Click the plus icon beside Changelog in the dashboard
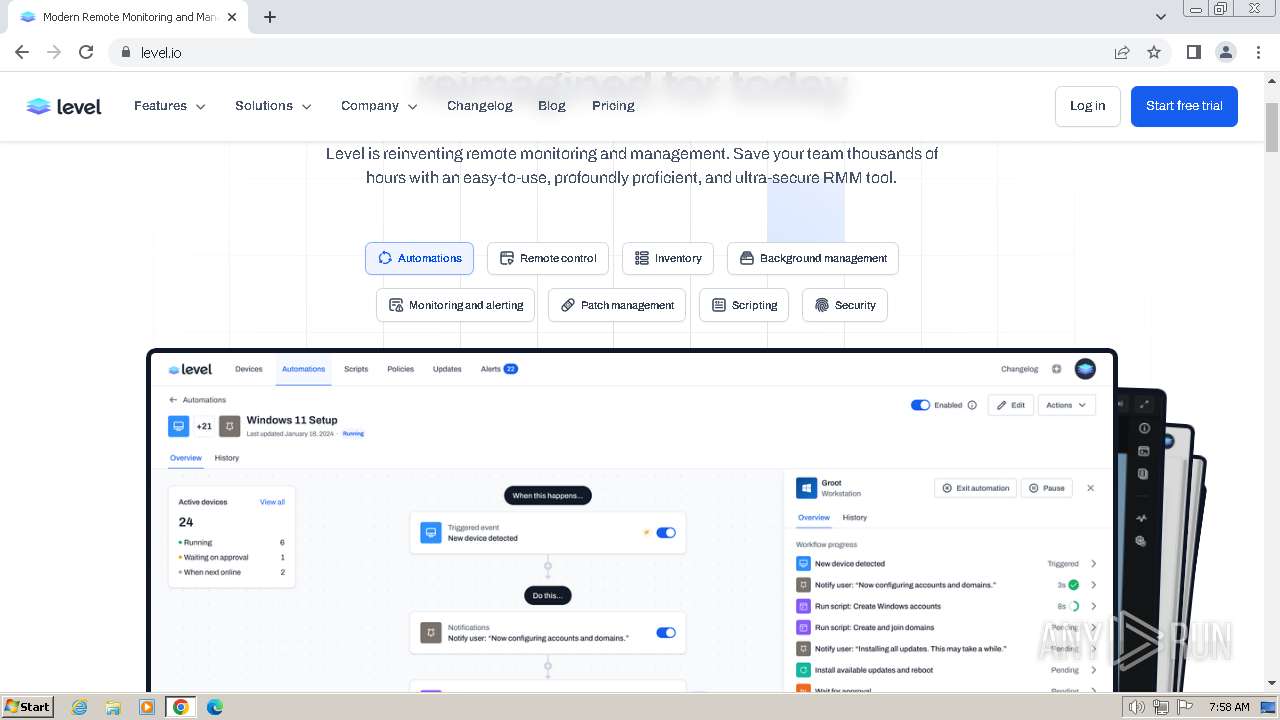 coord(1056,369)
